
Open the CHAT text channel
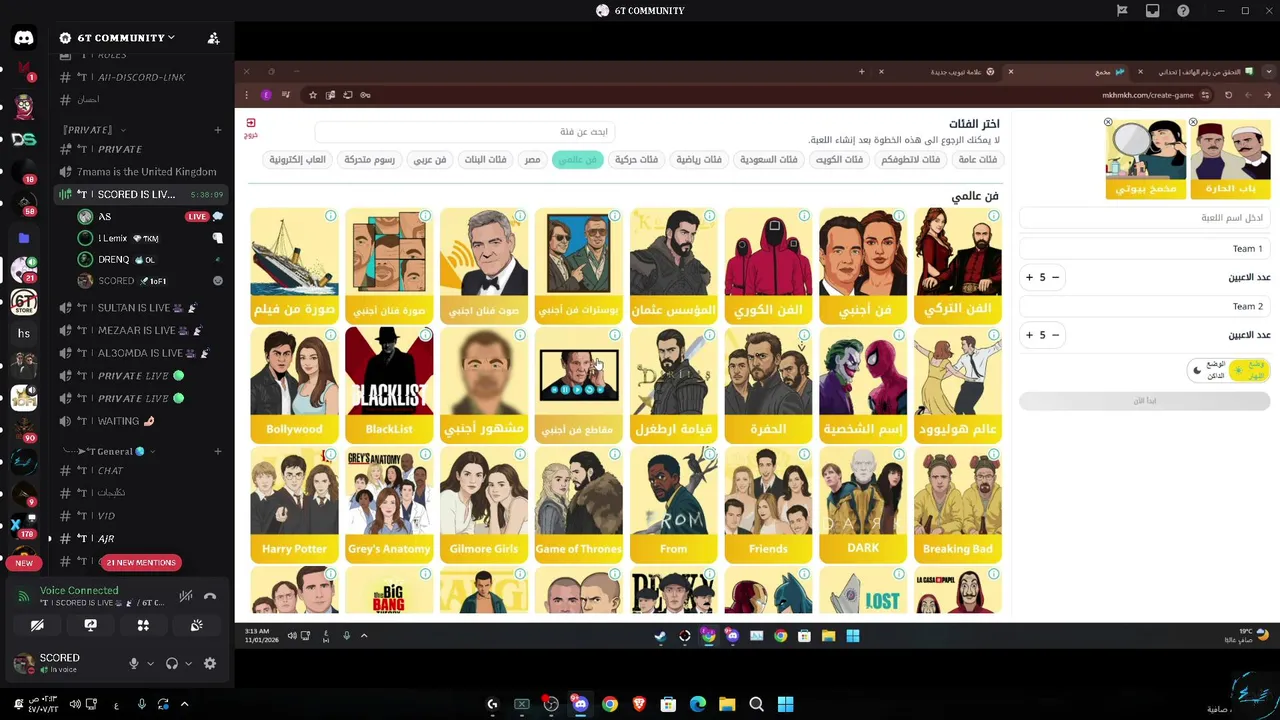click(x=140, y=470)
